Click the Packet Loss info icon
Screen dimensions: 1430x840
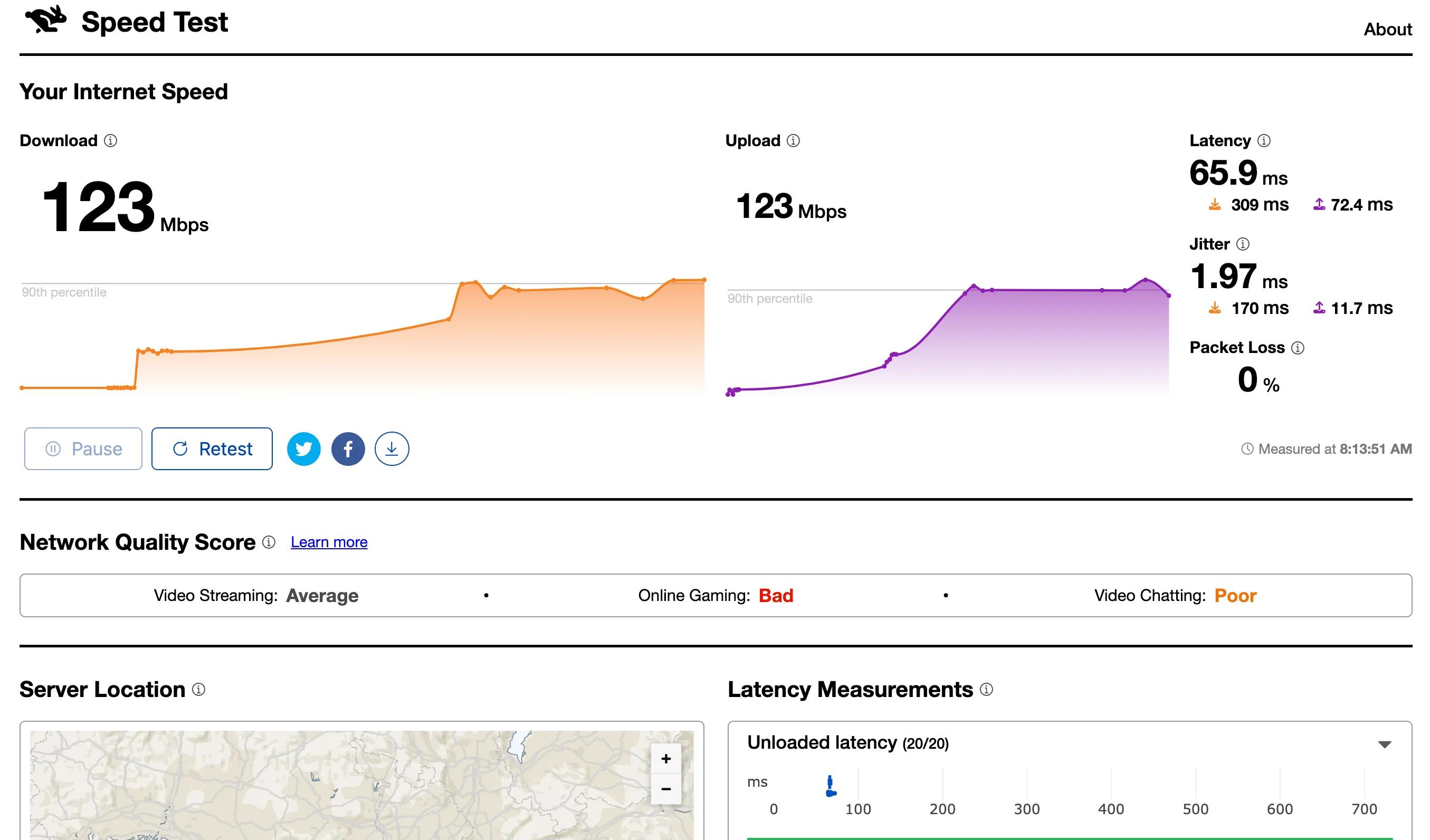[x=1298, y=348]
